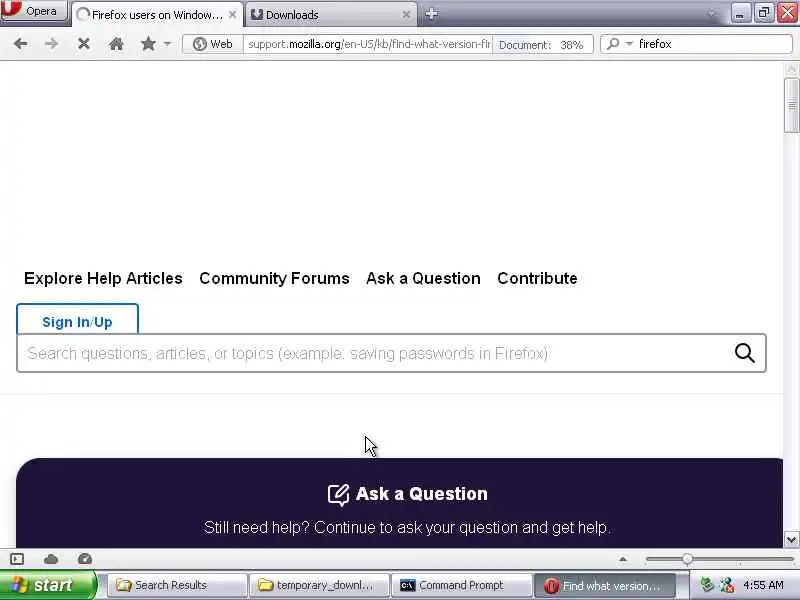Click the Opera Turbo gauge icon
This screenshot has width=800, height=600.
[85, 559]
